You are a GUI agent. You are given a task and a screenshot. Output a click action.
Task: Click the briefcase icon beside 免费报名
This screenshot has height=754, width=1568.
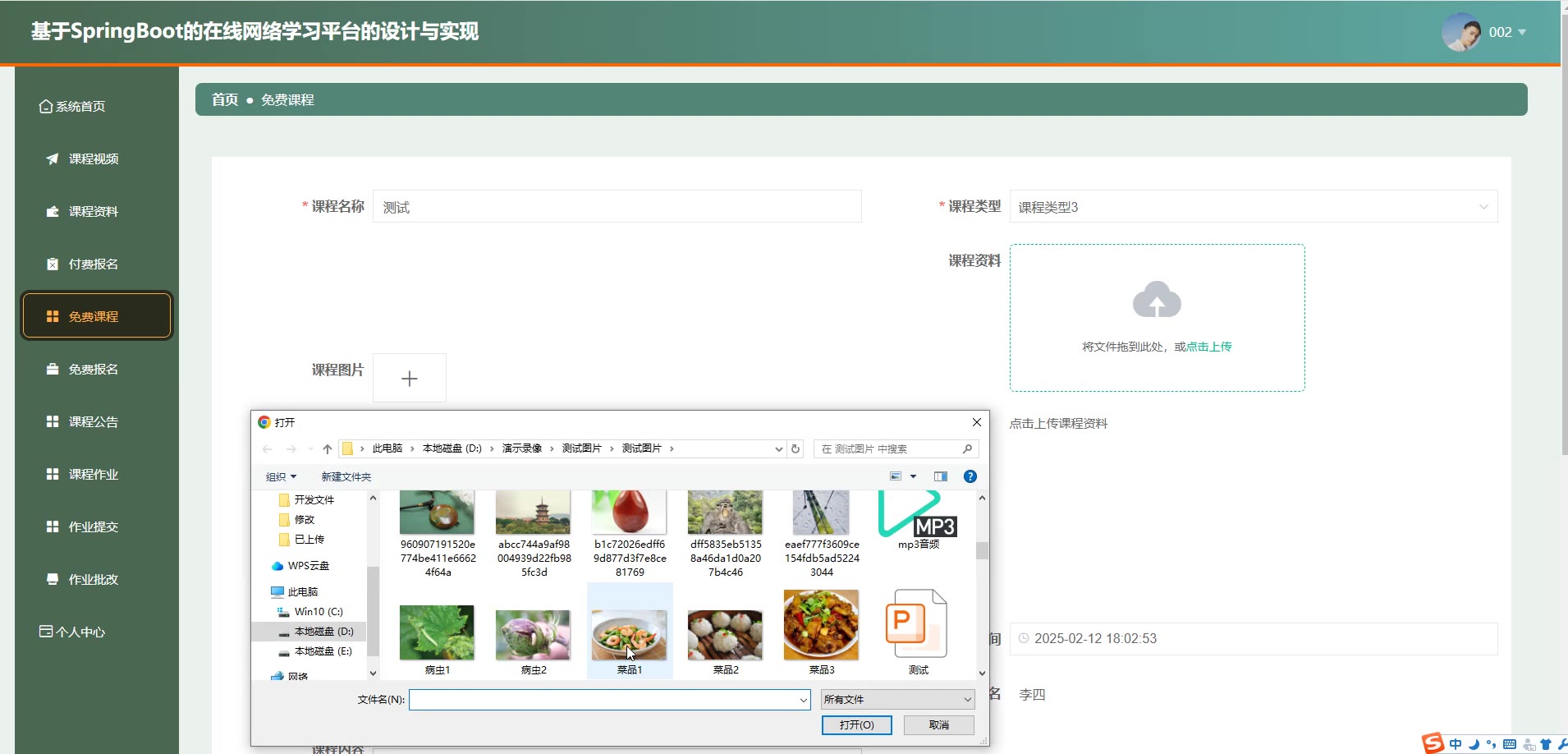[53, 369]
